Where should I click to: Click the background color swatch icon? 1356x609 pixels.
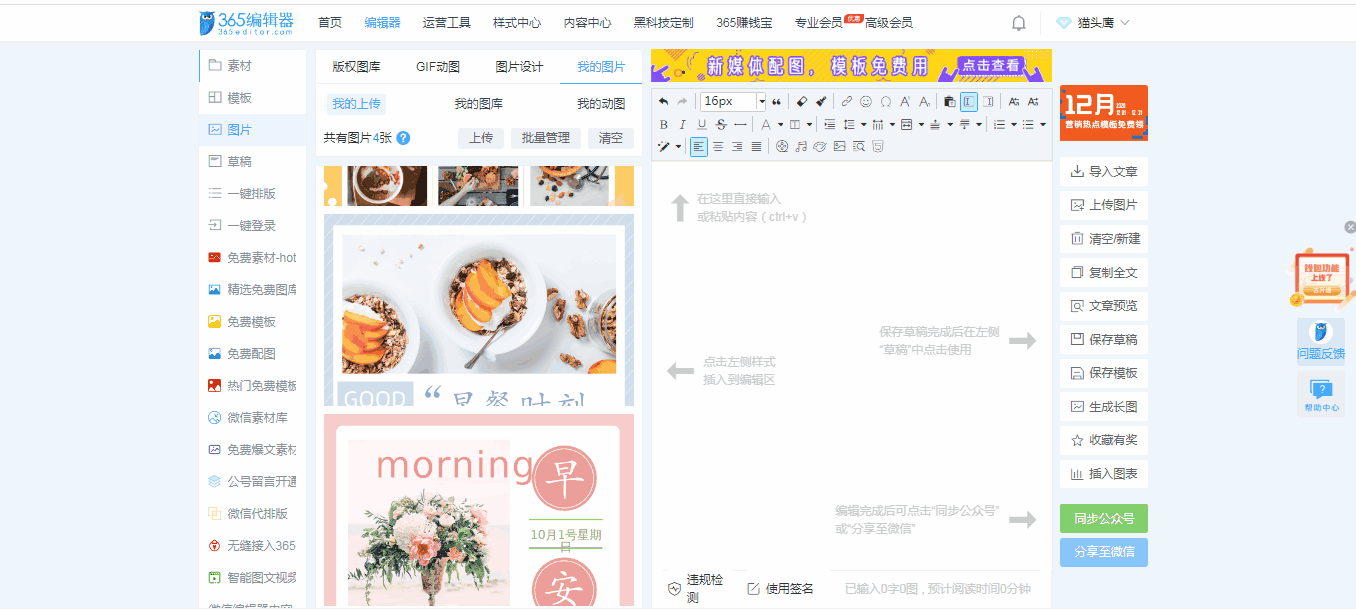tap(795, 125)
